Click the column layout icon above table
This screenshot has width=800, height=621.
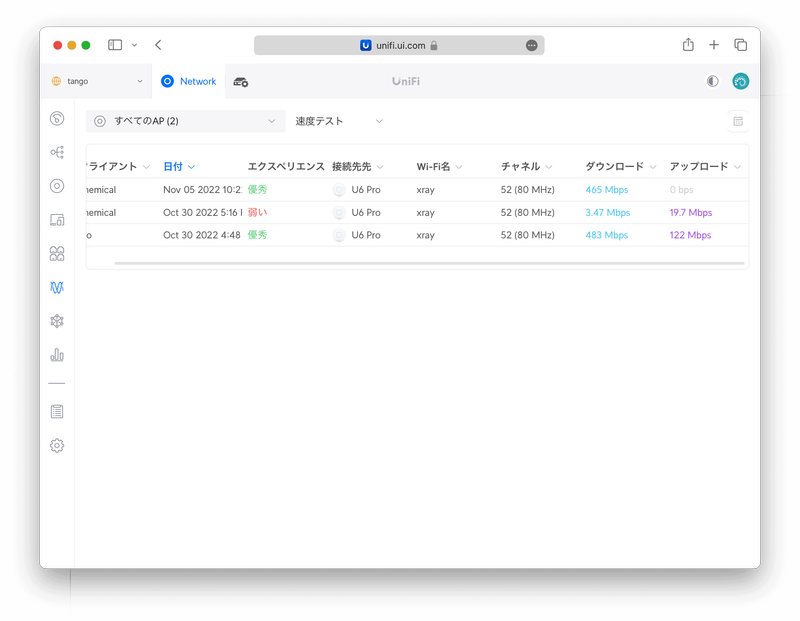click(x=738, y=121)
